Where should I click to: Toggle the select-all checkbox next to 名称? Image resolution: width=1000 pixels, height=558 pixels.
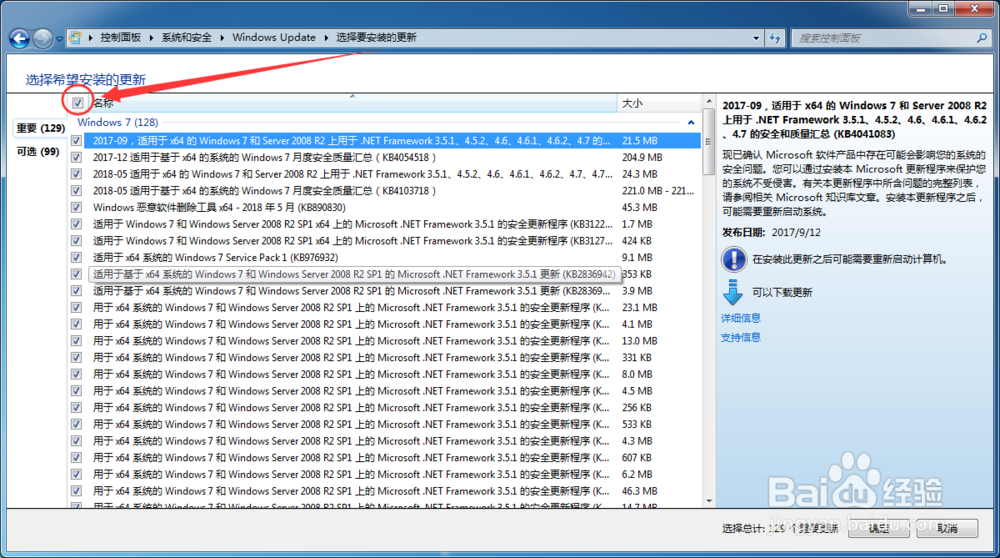[78, 103]
